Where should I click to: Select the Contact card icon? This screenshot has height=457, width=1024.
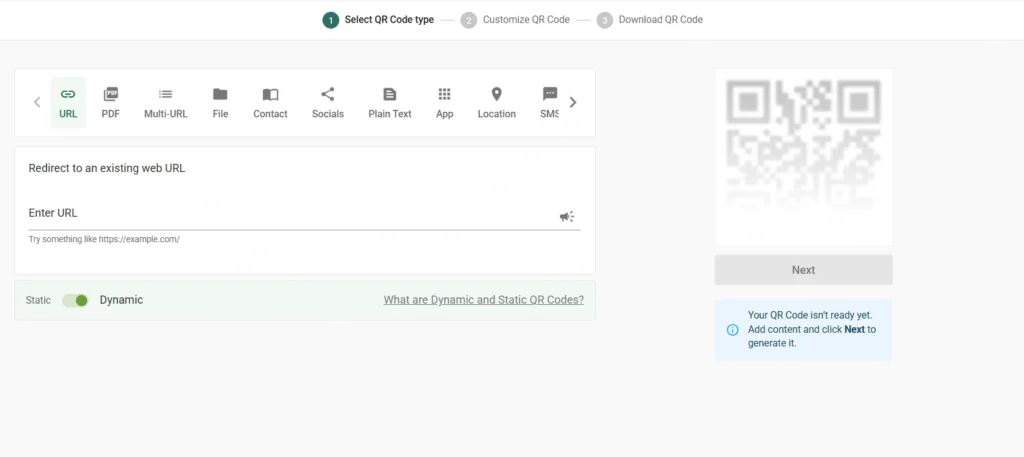(270, 95)
